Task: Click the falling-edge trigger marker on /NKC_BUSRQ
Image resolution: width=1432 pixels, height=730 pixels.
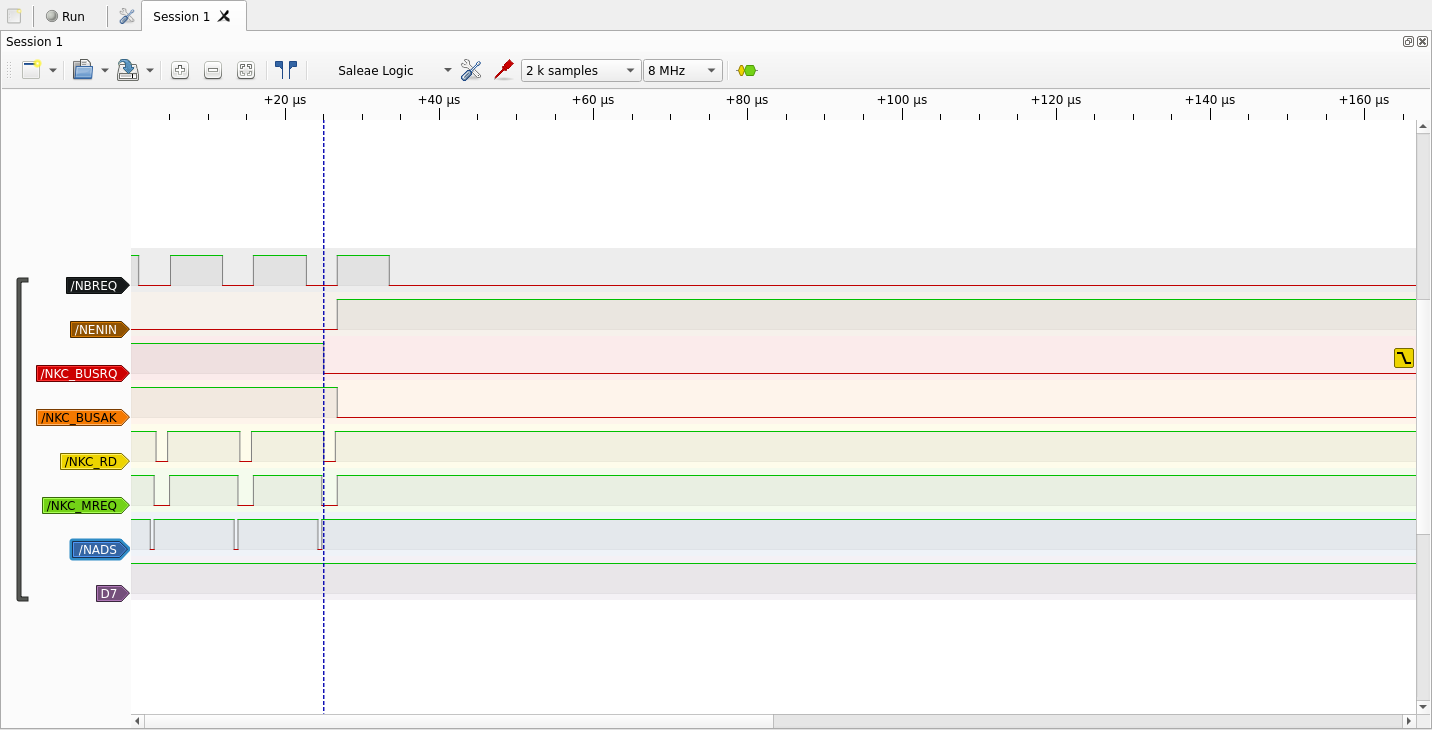Action: (x=1404, y=358)
